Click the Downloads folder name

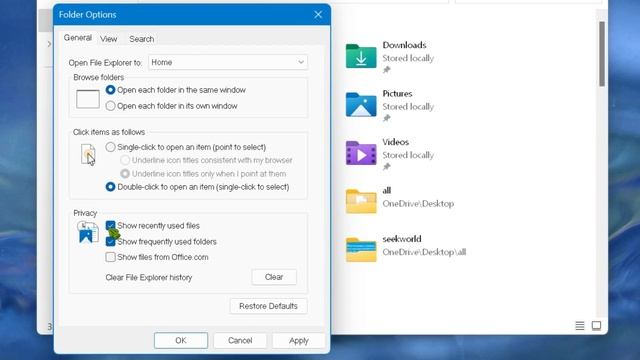(404, 45)
